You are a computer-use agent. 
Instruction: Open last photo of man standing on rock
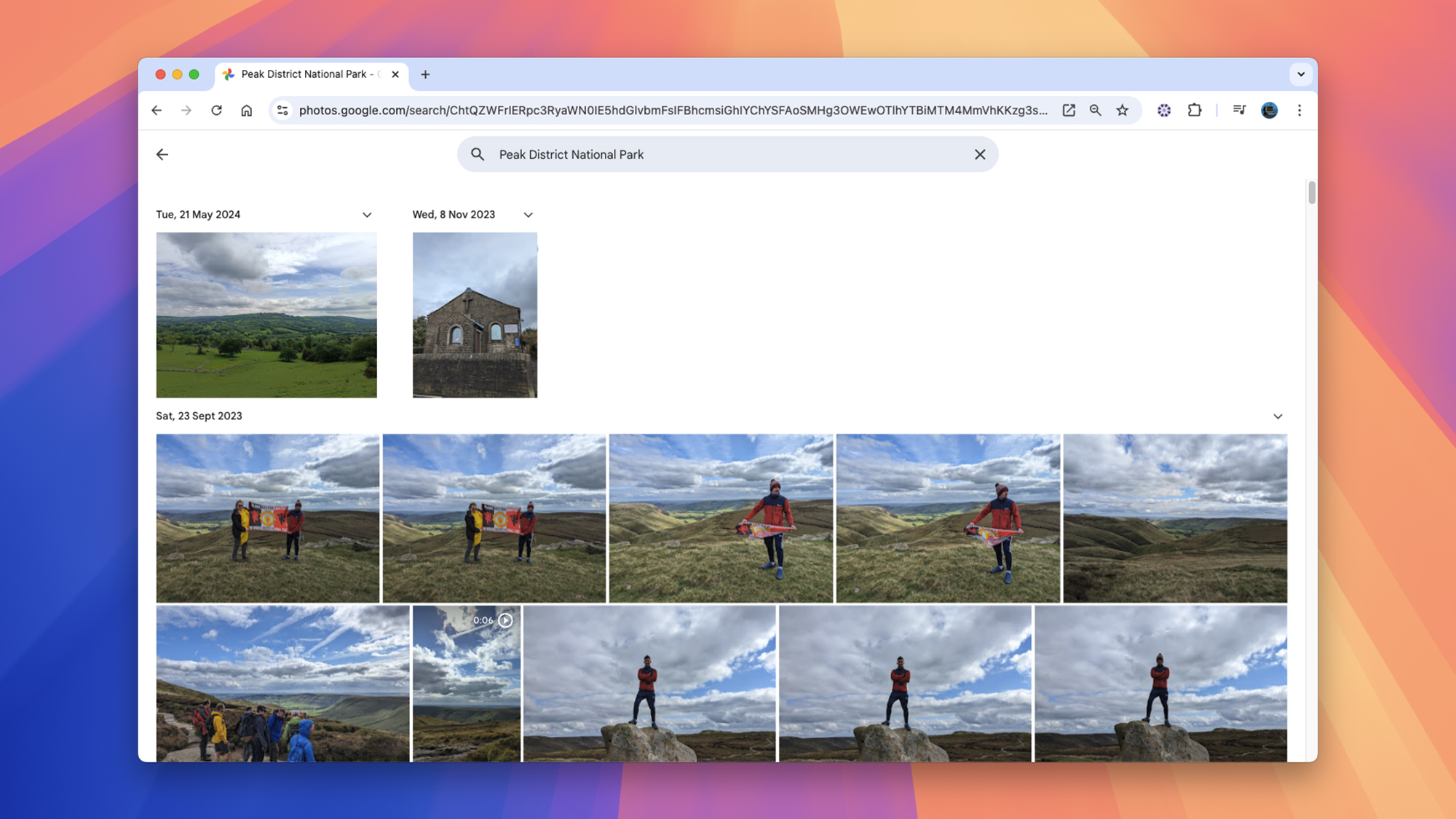tap(1160, 684)
